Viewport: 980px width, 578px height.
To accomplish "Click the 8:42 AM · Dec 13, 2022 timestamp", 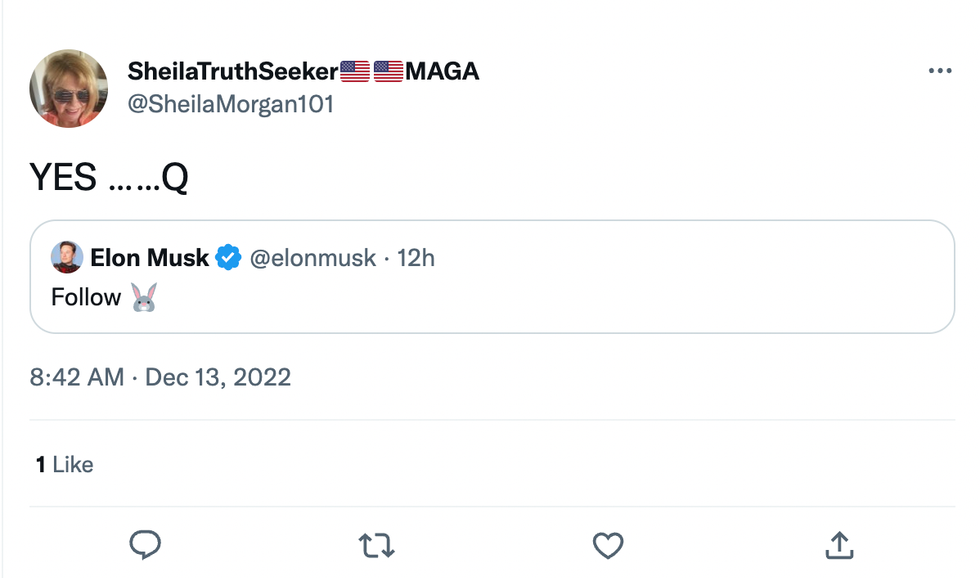I will point(160,377).
